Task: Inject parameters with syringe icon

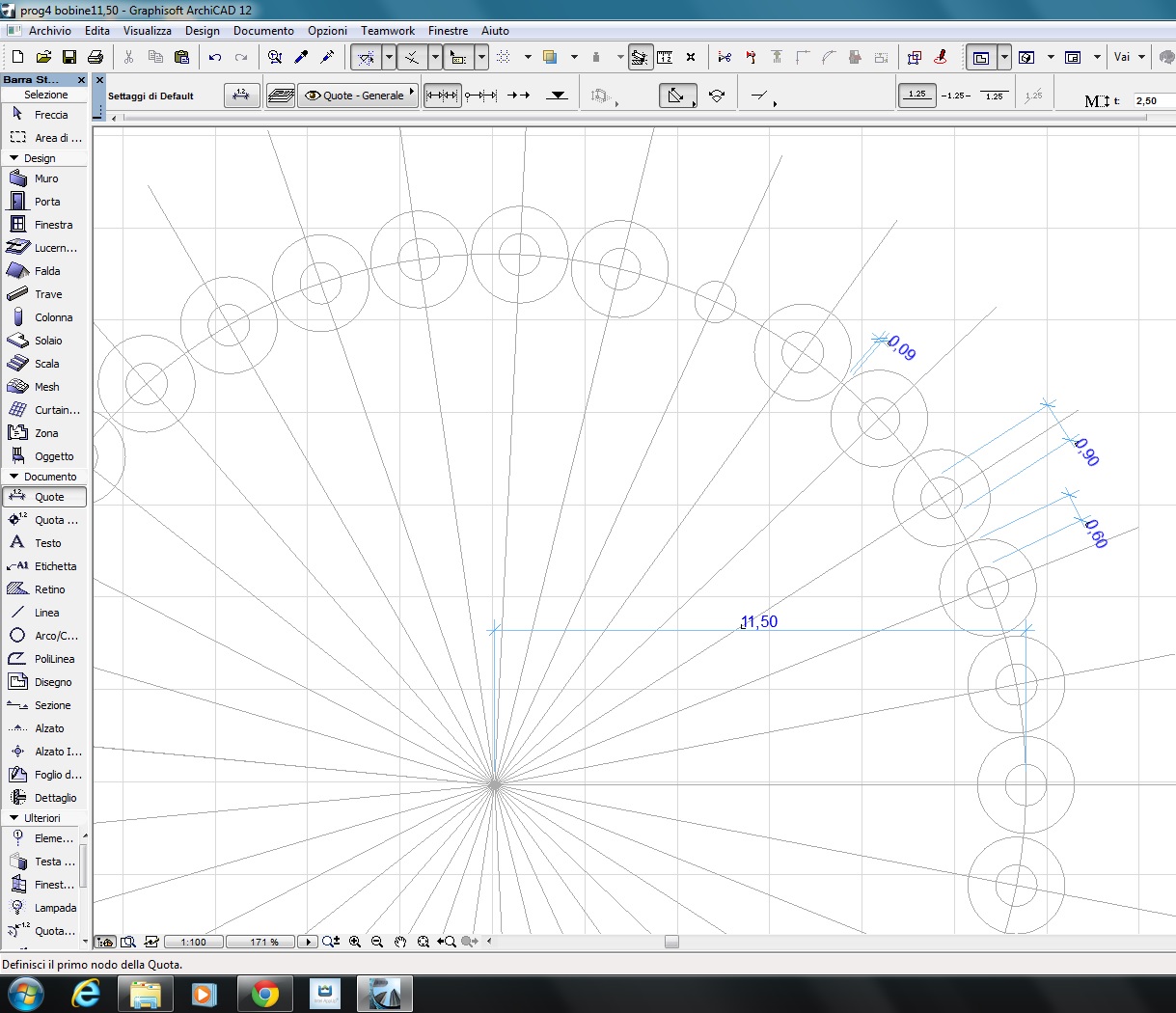Action: coord(328,58)
